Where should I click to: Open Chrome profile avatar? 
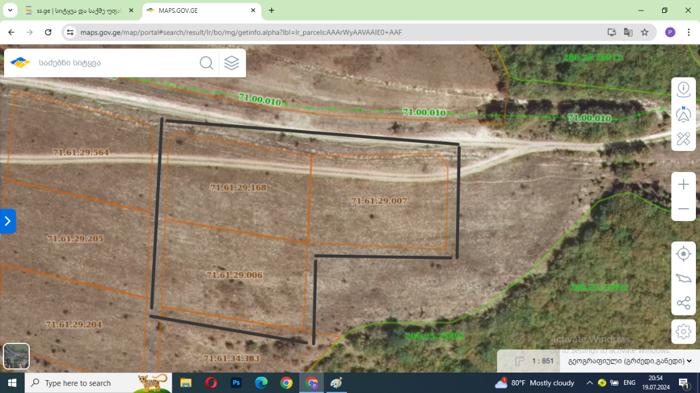click(x=670, y=32)
